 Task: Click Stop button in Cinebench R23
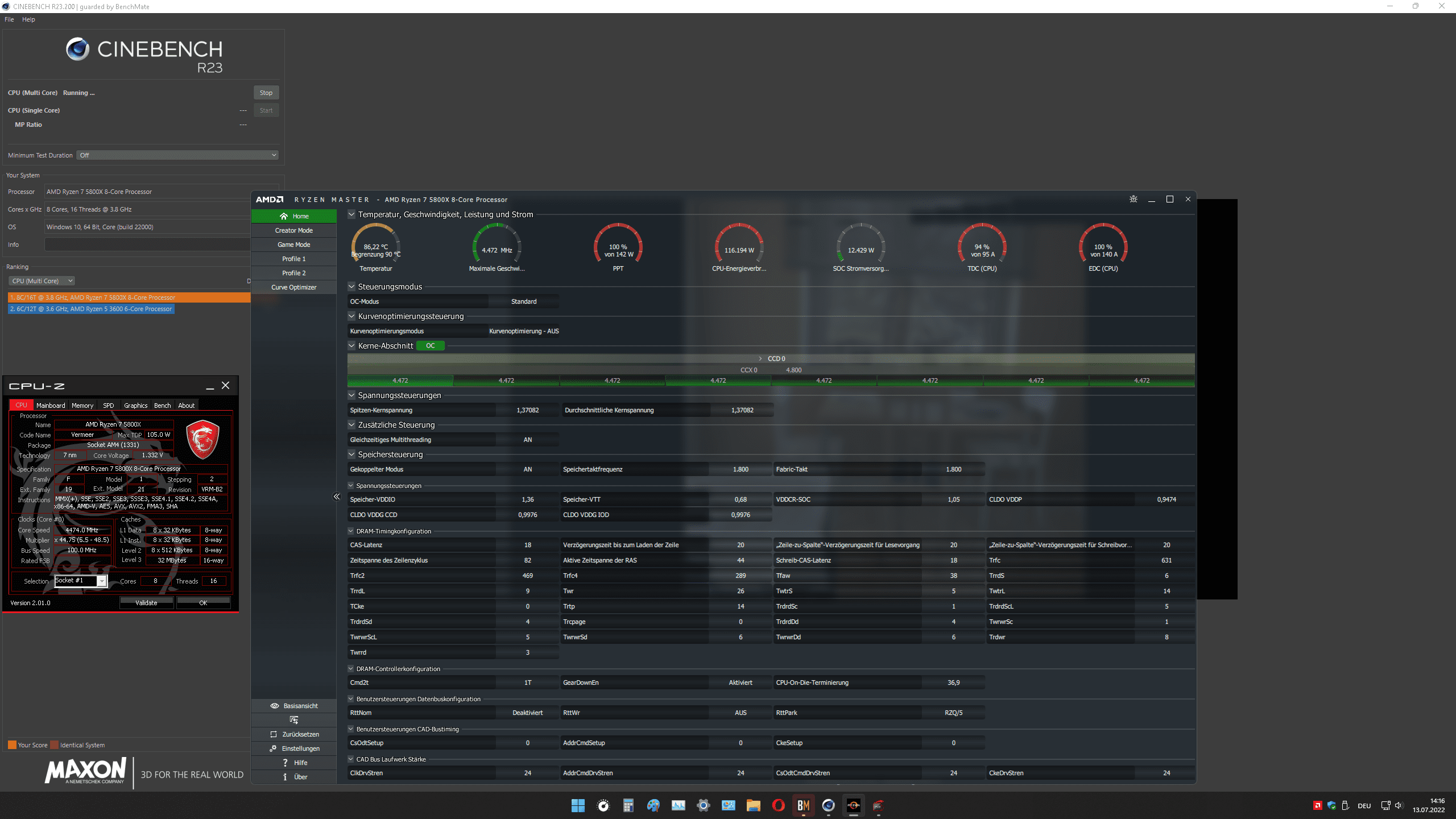click(x=265, y=92)
